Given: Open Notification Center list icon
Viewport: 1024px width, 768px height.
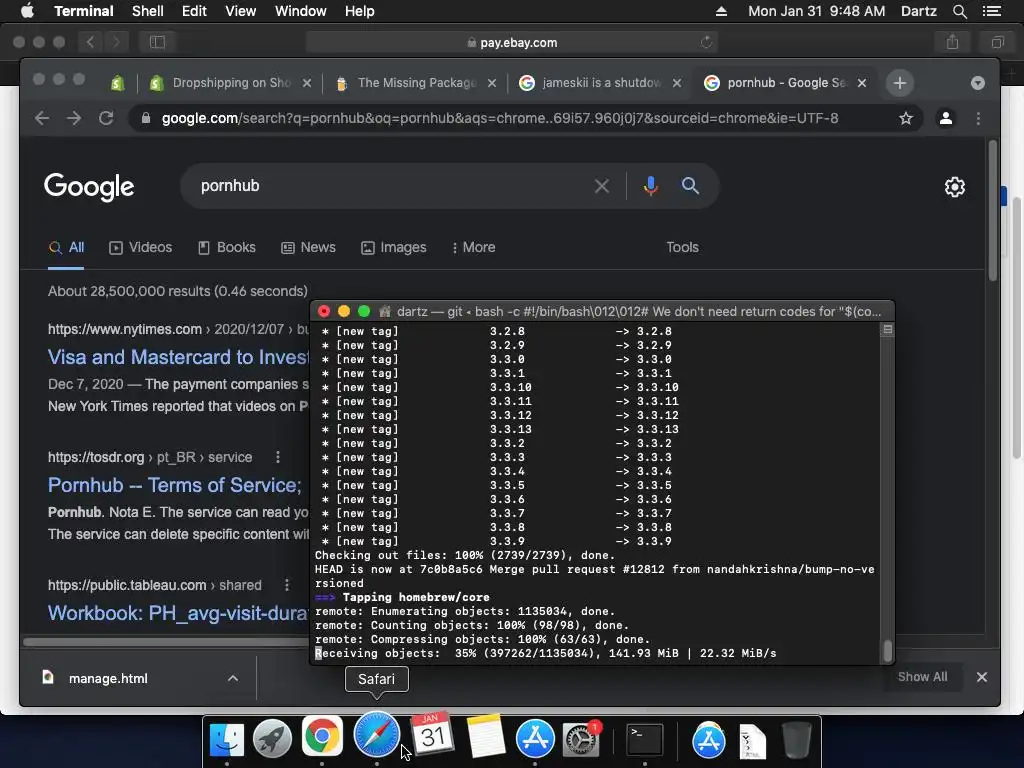Looking at the screenshot, I should 991,11.
